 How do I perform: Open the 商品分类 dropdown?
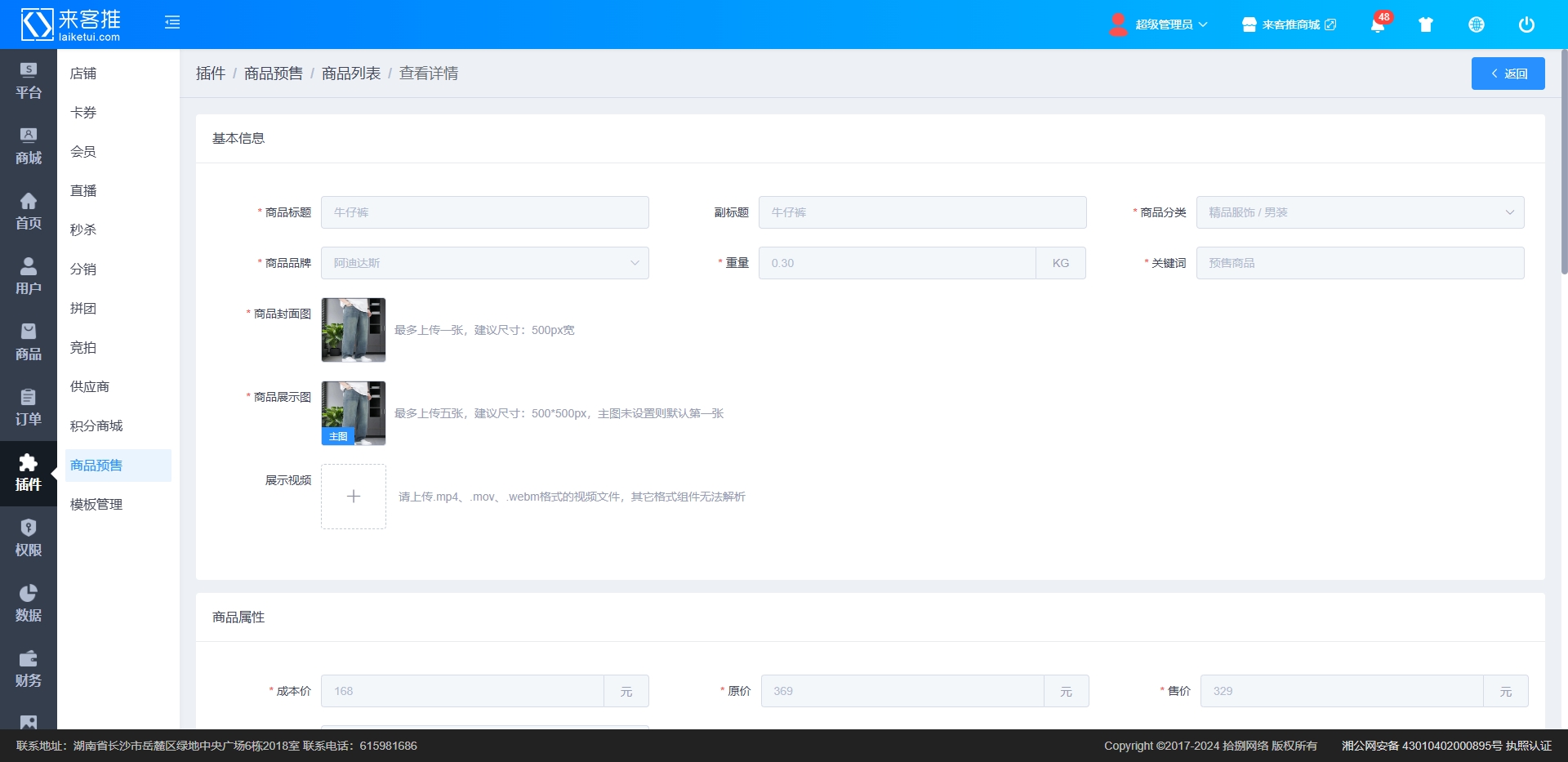click(x=1360, y=212)
